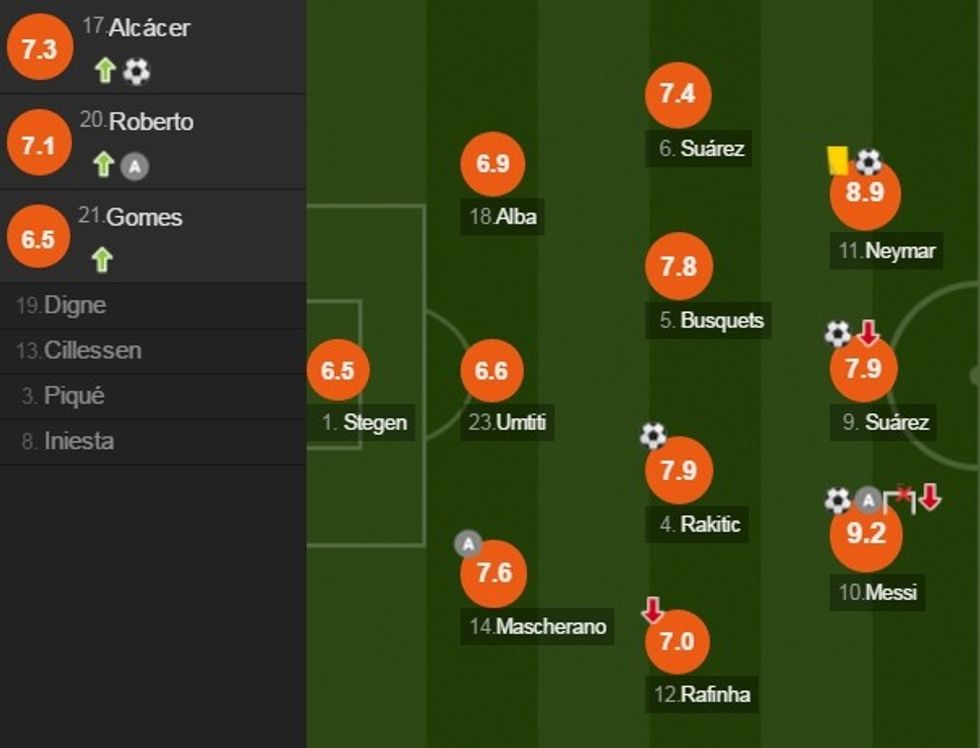
Task: Click Alcácer's 7.3 rating in the substitutes list
Action: tap(39, 49)
